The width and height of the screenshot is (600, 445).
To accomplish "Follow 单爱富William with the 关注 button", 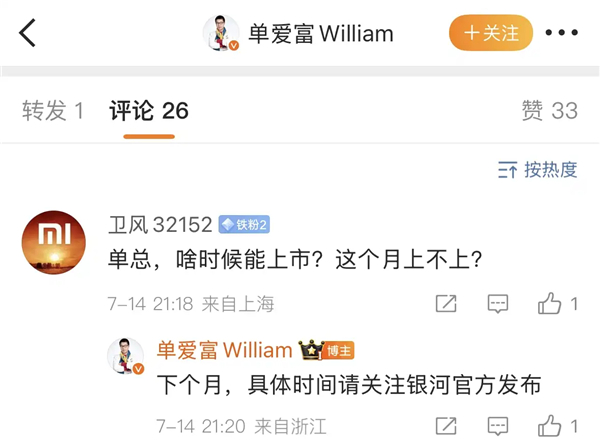I will [491, 33].
